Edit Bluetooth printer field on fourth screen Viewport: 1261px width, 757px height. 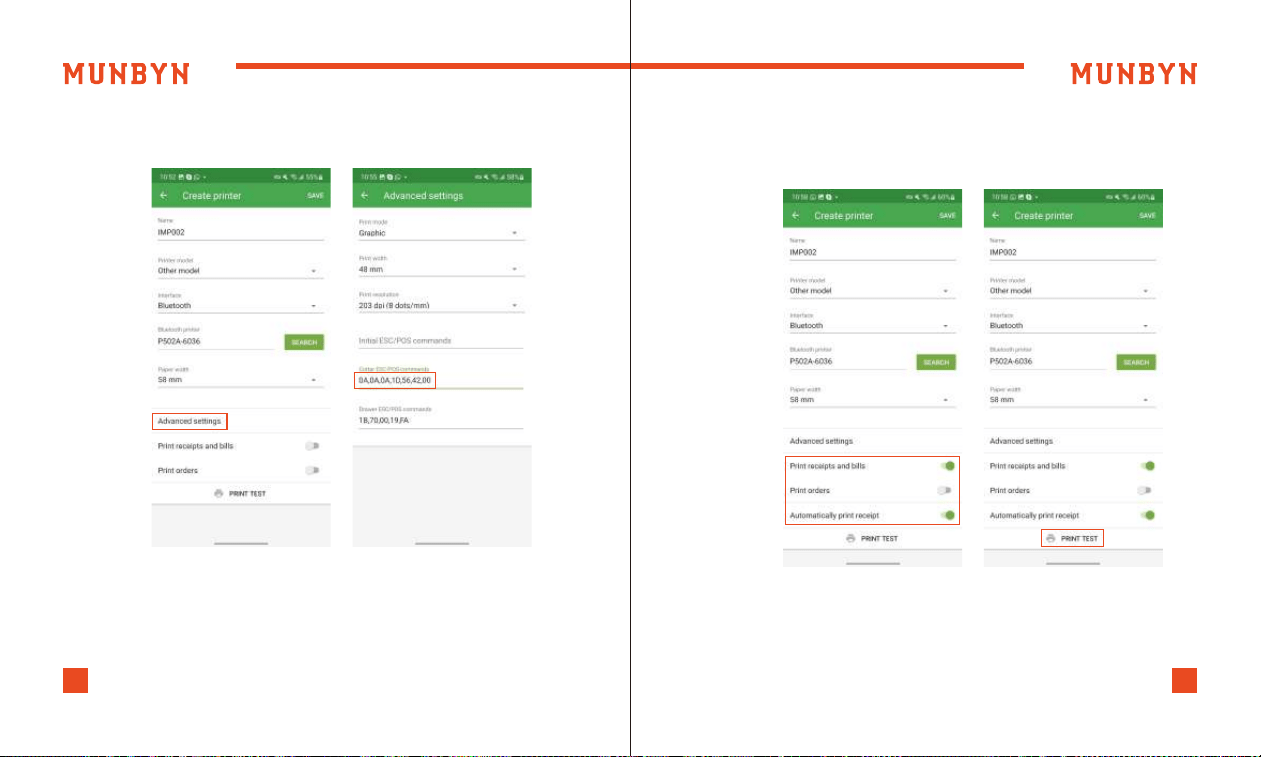click(x=1047, y=362)
